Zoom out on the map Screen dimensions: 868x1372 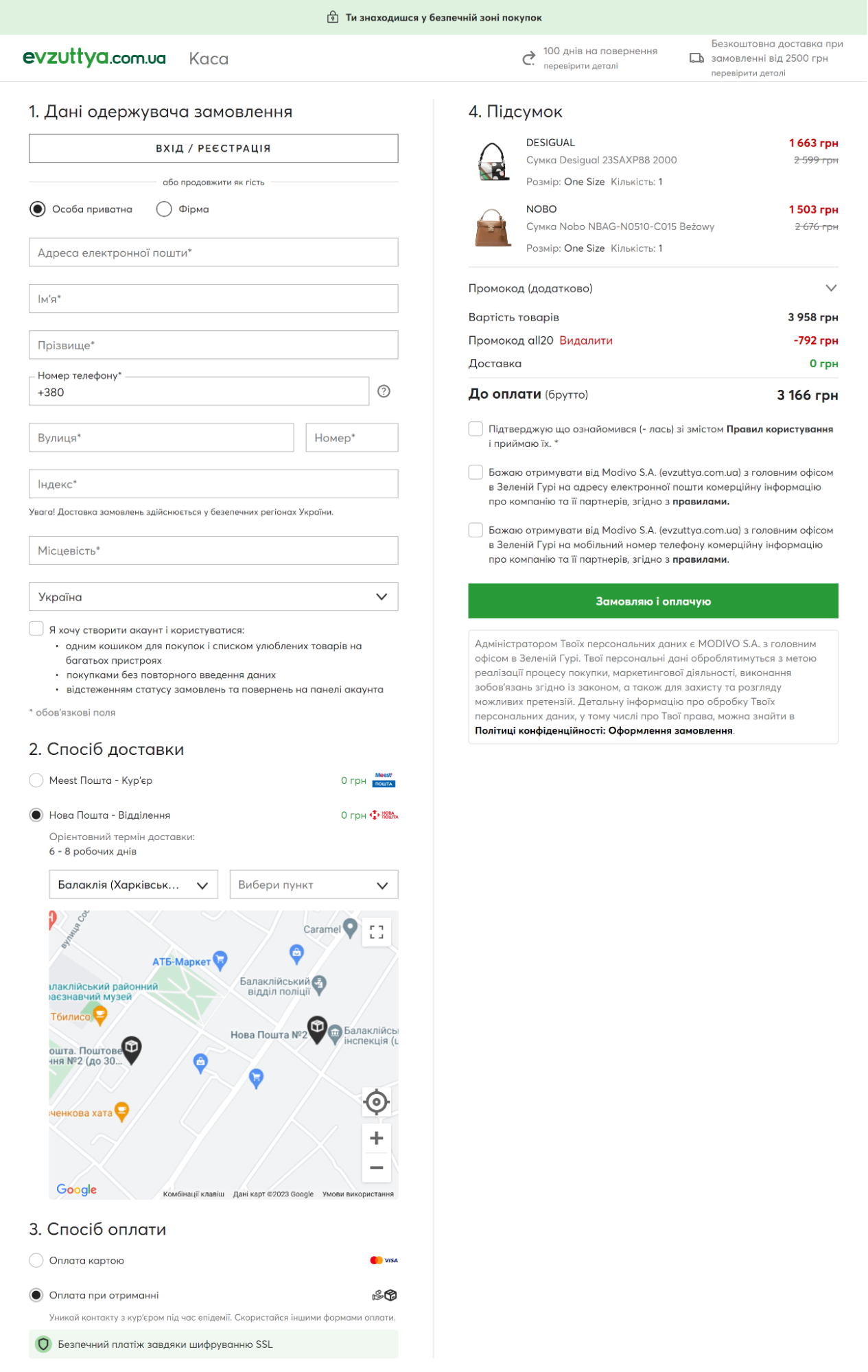pos(376,1167)
